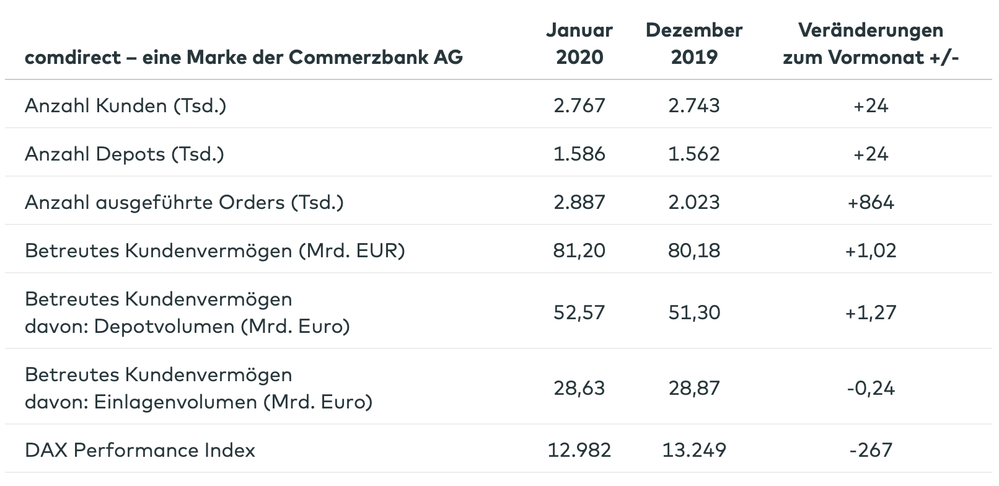Click the January DAX value 12.982
The width and height of the screenshot is (999, 486).
pyautogui.click(x=580, y=450)
